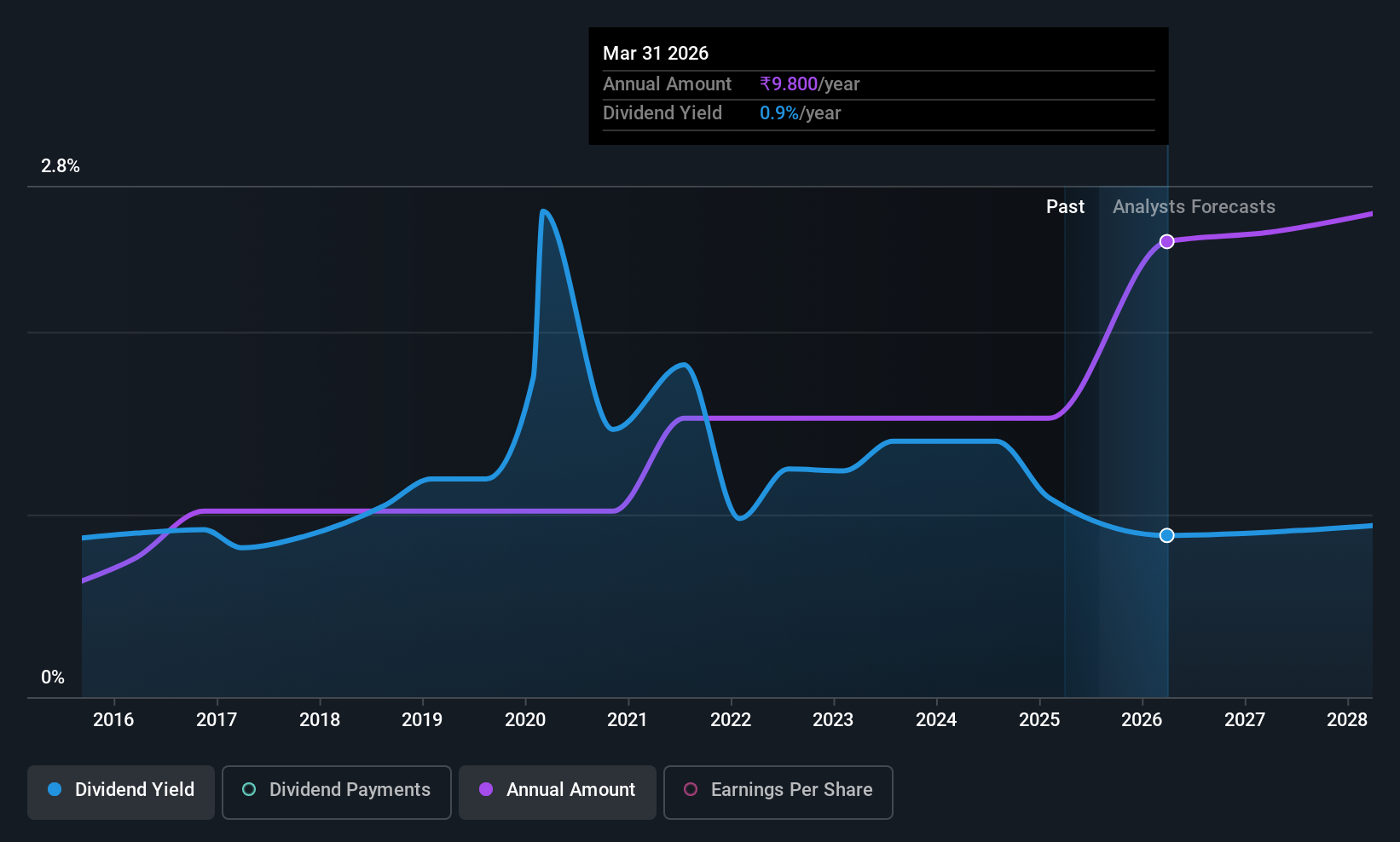The height and width of the screenshot is (842, 1400).
Task: Click the pink Earnings Per Share circle icon
Action: coord(691,789)
